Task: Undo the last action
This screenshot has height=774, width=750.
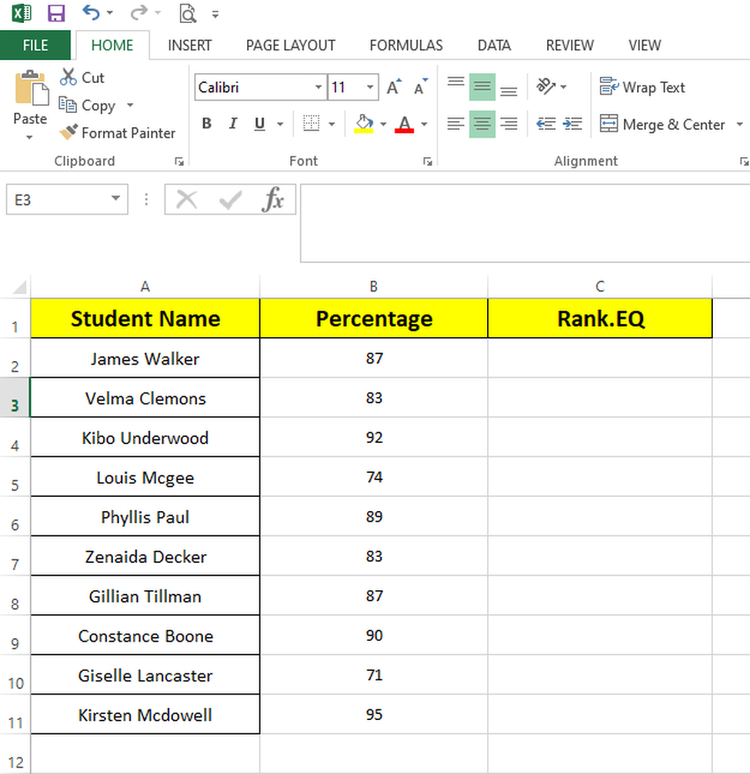Action: 91,12
